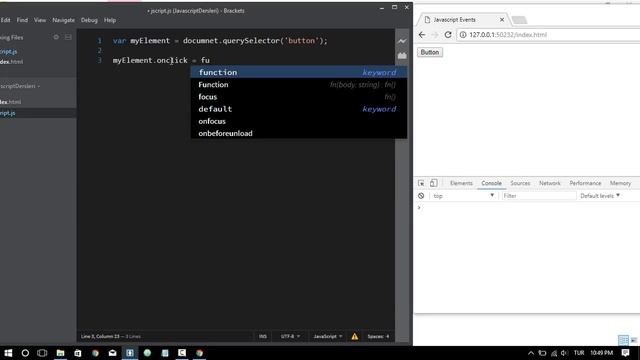Expand the project folder dropdown in sidebar
Screen dimensions: 640x360
tap(20, 86)
